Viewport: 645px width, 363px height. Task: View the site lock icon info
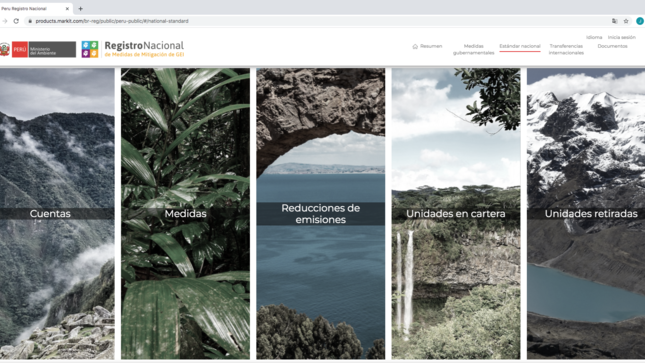tap(30, 21)
